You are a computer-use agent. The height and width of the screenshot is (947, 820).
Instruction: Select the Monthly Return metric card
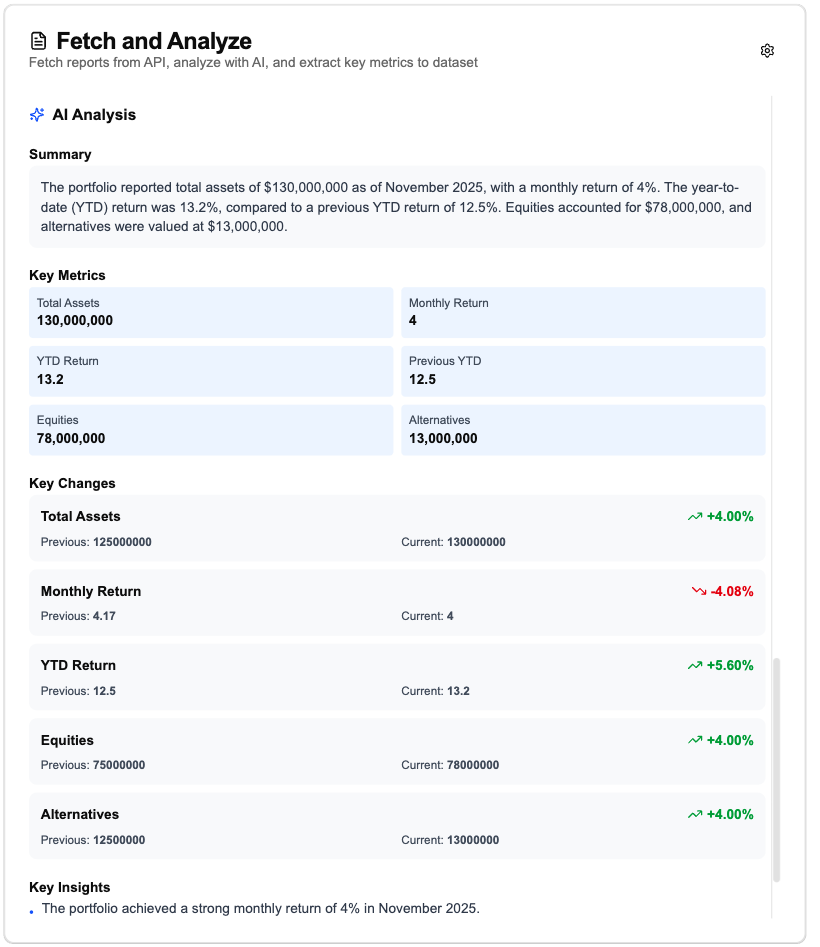pyautogui.click(x=583, y=312)
